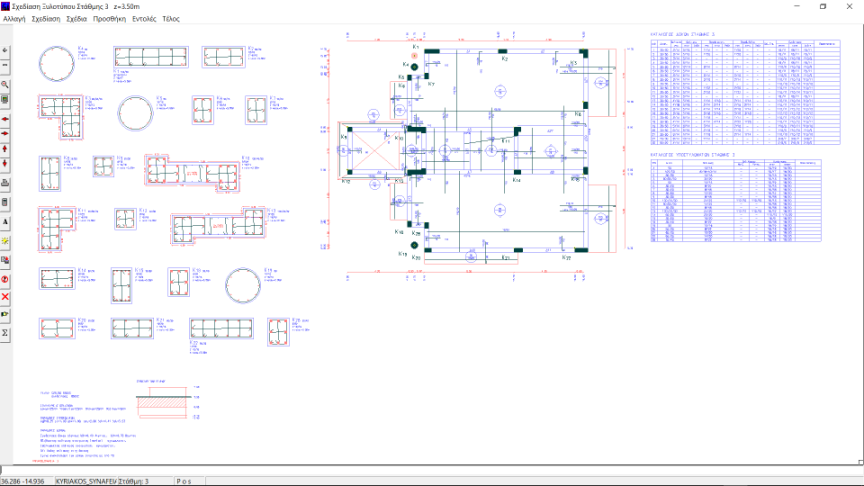The image size is (864, 486).
Task: Click the yellow star icon in left toolbar
Action: tap(6, 241)
